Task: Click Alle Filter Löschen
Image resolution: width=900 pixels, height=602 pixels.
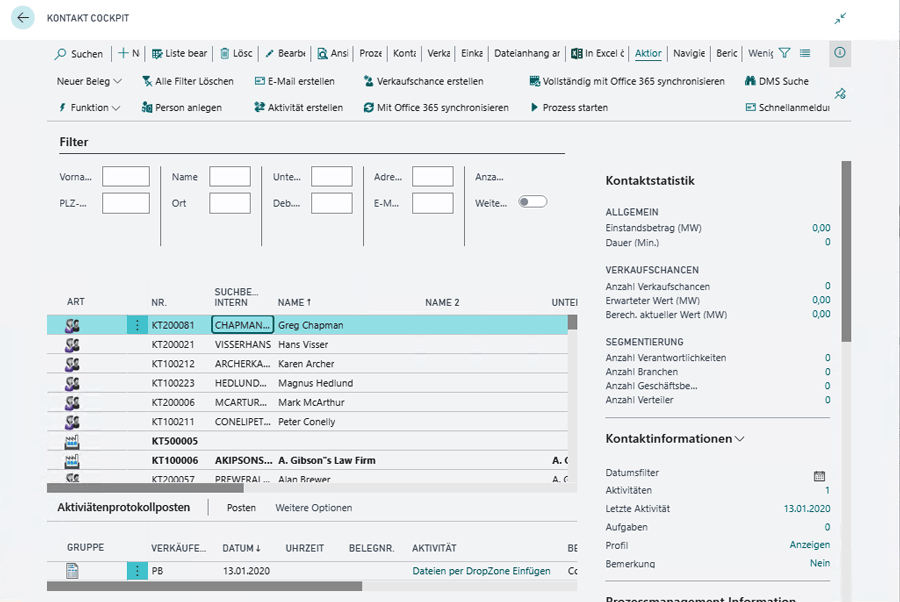Action: [188, 81]
